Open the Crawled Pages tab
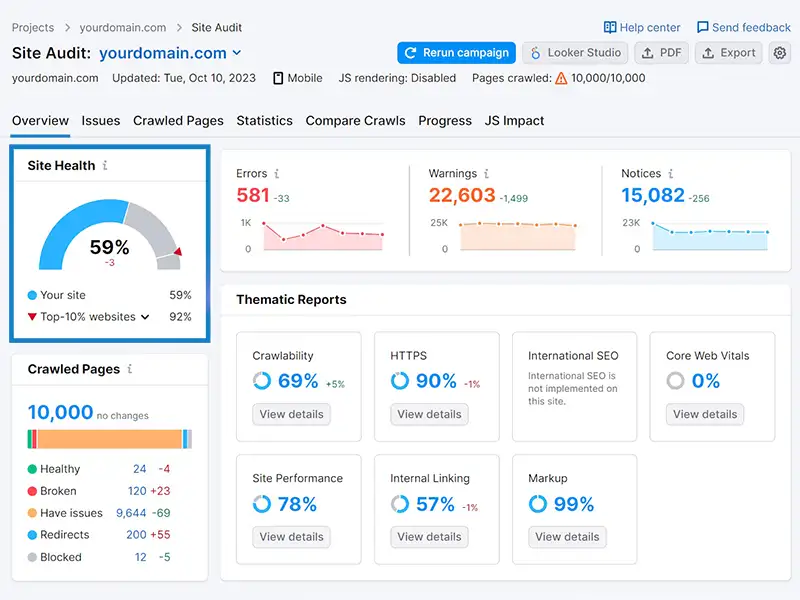The height and width of the screenshot is (600, 800). pos(178,121)
